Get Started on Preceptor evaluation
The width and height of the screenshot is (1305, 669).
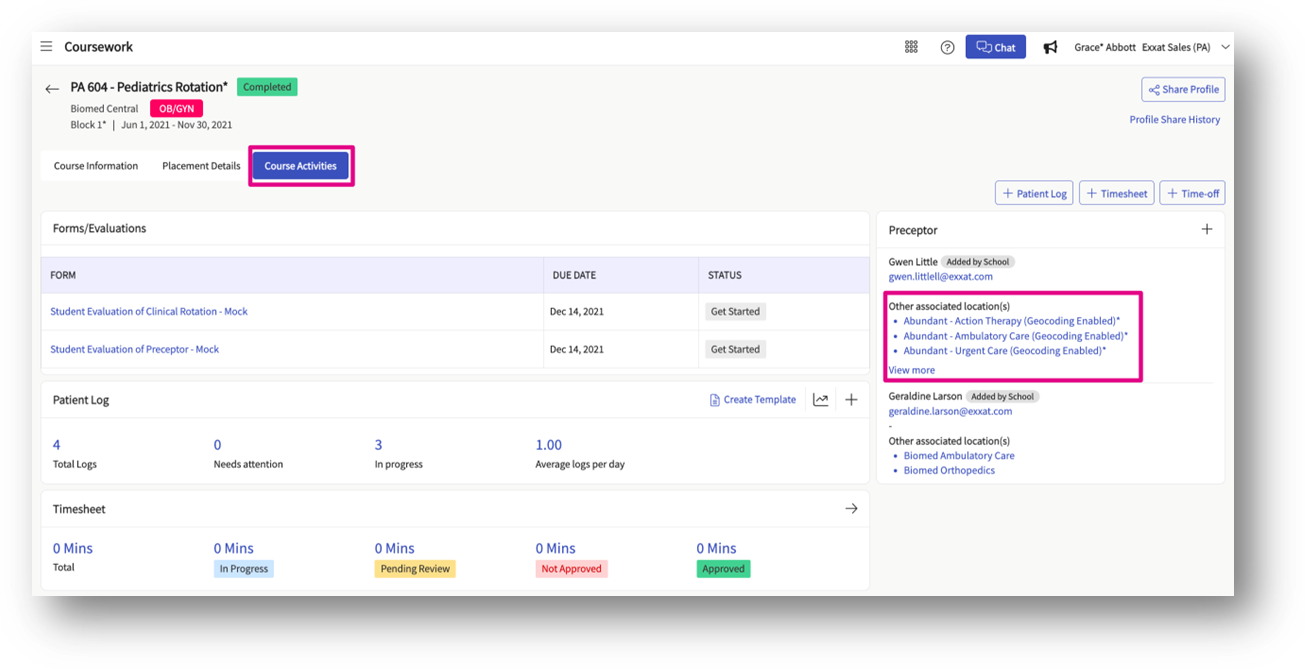point(735,349)
